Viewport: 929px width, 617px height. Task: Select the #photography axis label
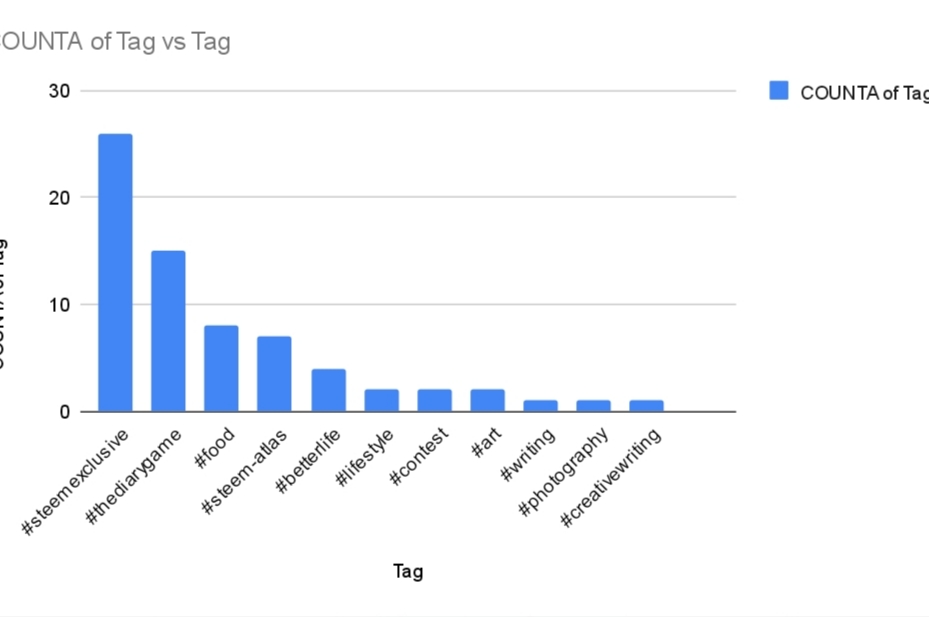[563, 472]
